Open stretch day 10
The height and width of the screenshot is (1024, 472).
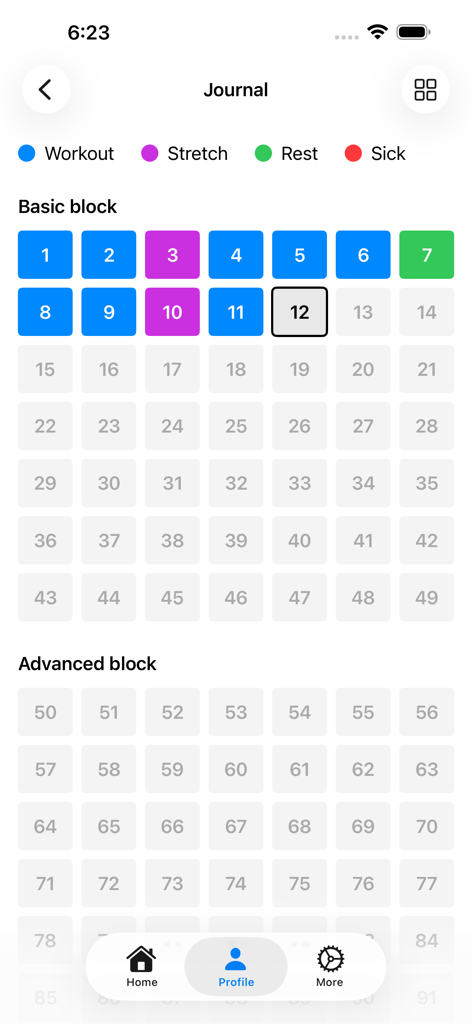172,312
